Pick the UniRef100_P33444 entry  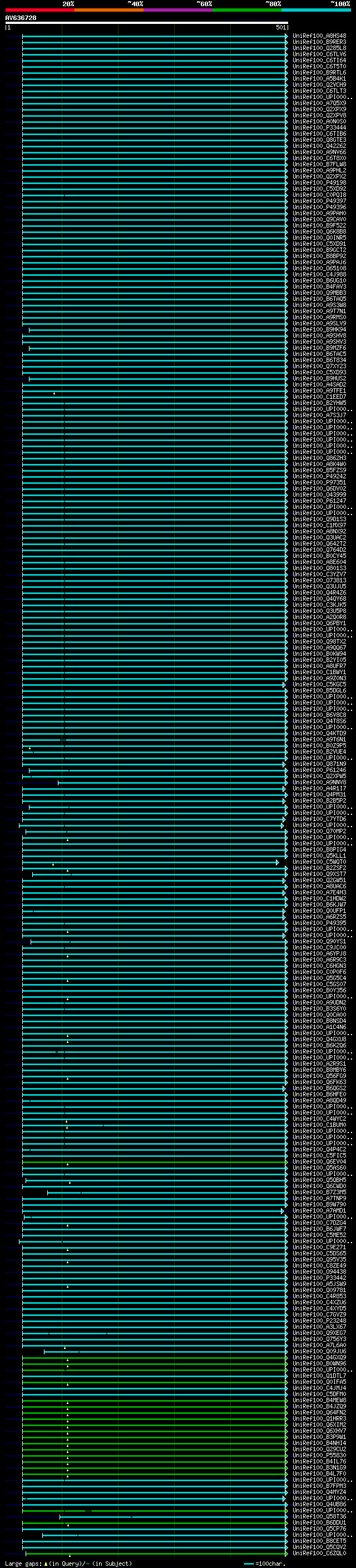click(319, 128)
